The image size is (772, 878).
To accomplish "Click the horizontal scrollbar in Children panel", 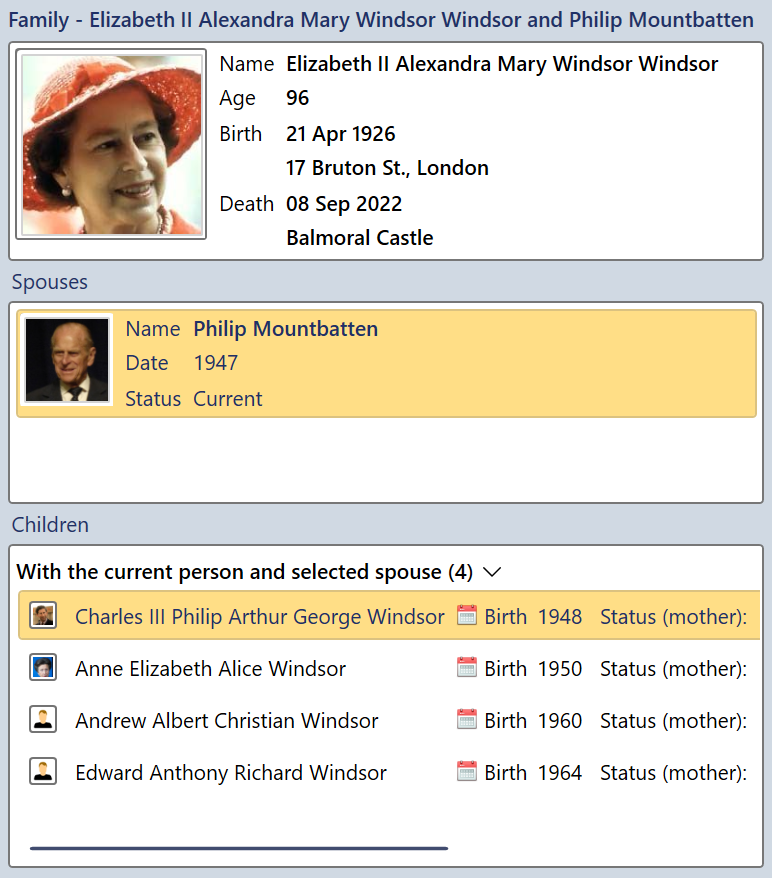I will 239,848.
